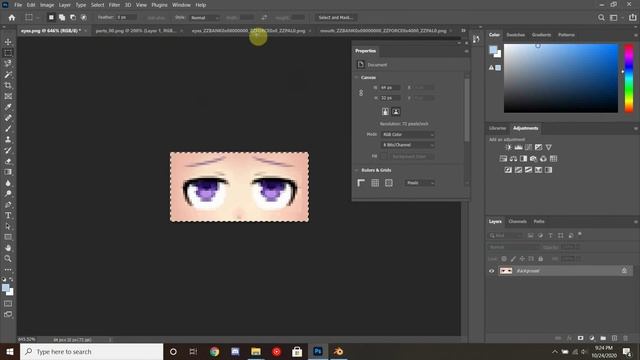Add a Hue/Saturation adjustment
This screenshot has height=360, width=640.
click(503, 159)
